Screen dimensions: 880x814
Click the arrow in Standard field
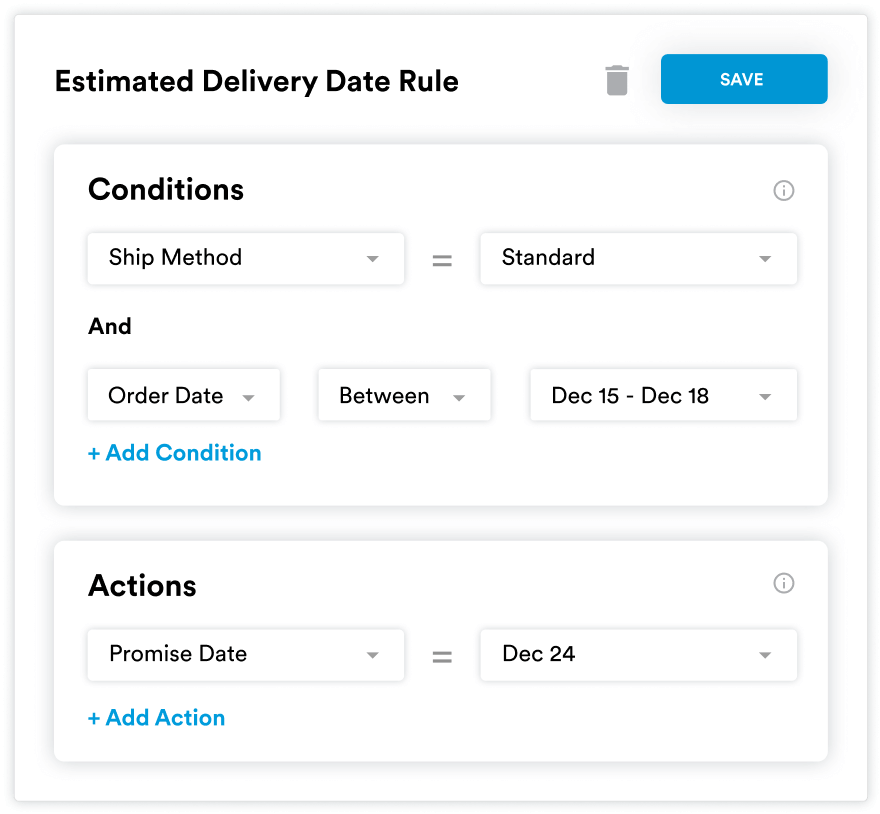point(765,259)
